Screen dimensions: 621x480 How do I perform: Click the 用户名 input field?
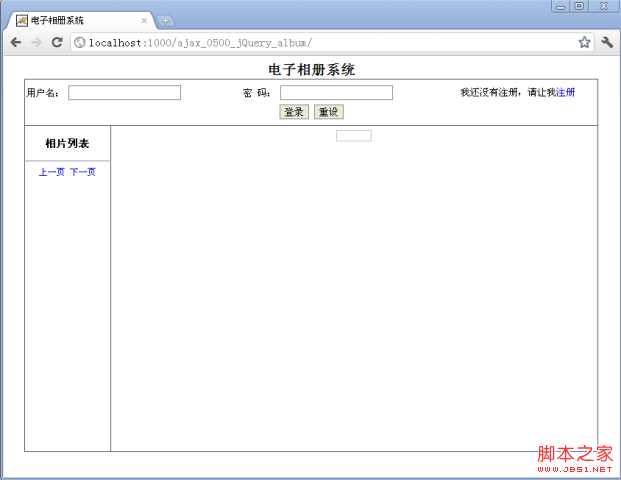(x=124, y=93)
